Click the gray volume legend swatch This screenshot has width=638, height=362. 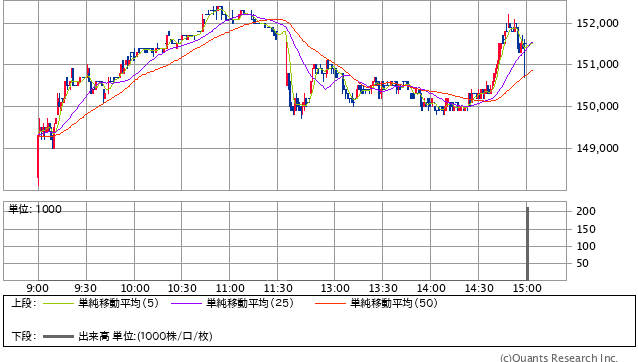[x=58, y=336]
